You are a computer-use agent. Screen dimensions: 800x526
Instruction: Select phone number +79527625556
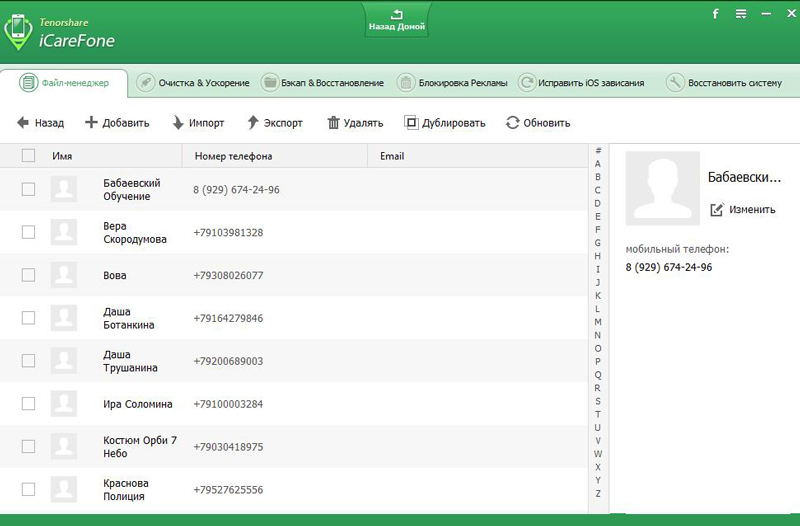[x=228, y=490]
